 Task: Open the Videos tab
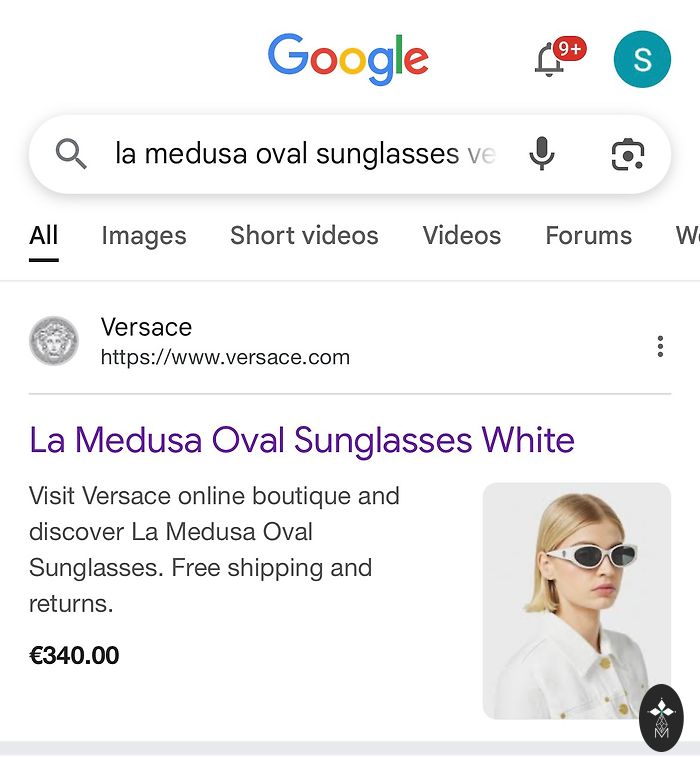[461, 236]
